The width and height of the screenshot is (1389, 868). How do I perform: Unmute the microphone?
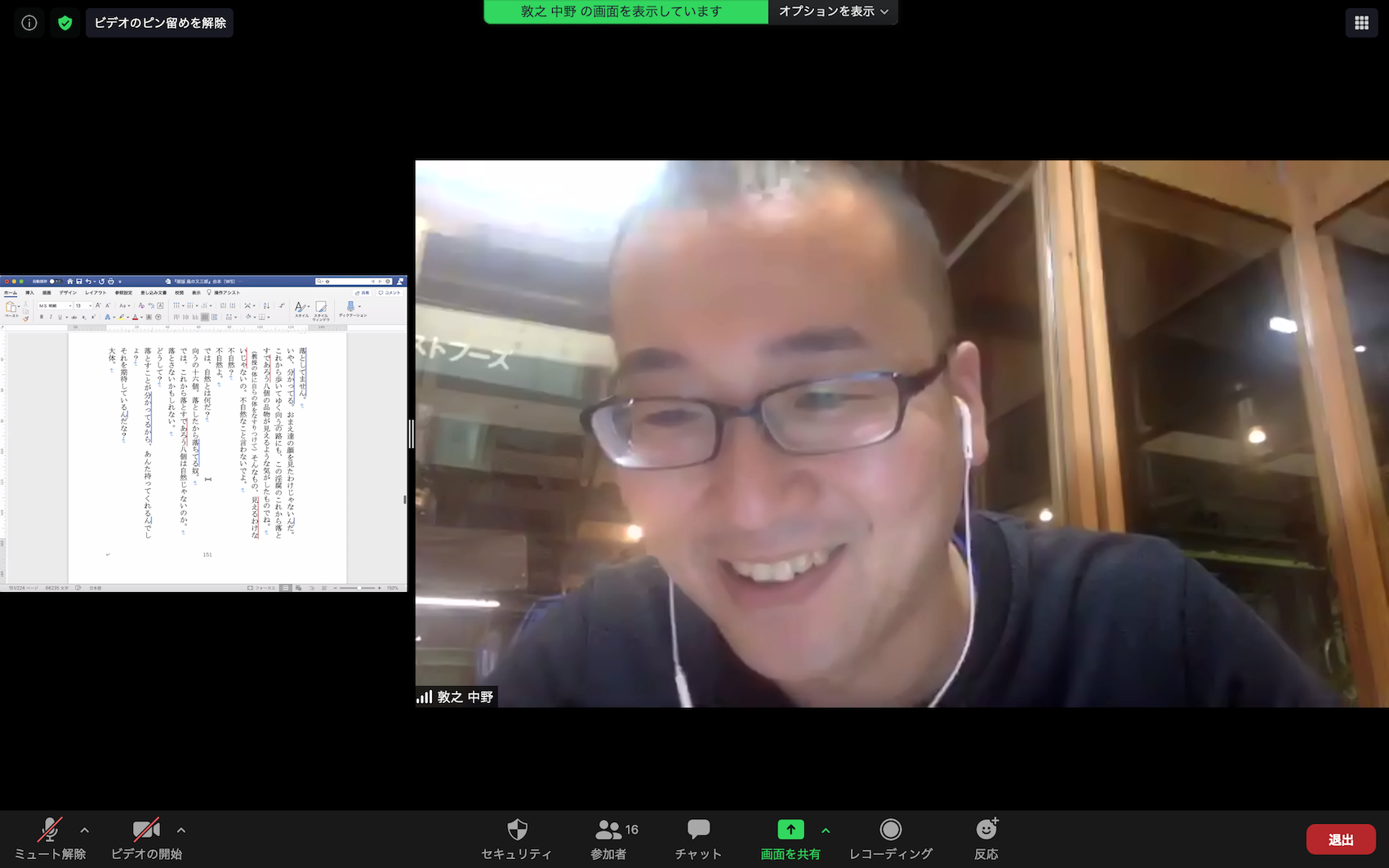50,839
